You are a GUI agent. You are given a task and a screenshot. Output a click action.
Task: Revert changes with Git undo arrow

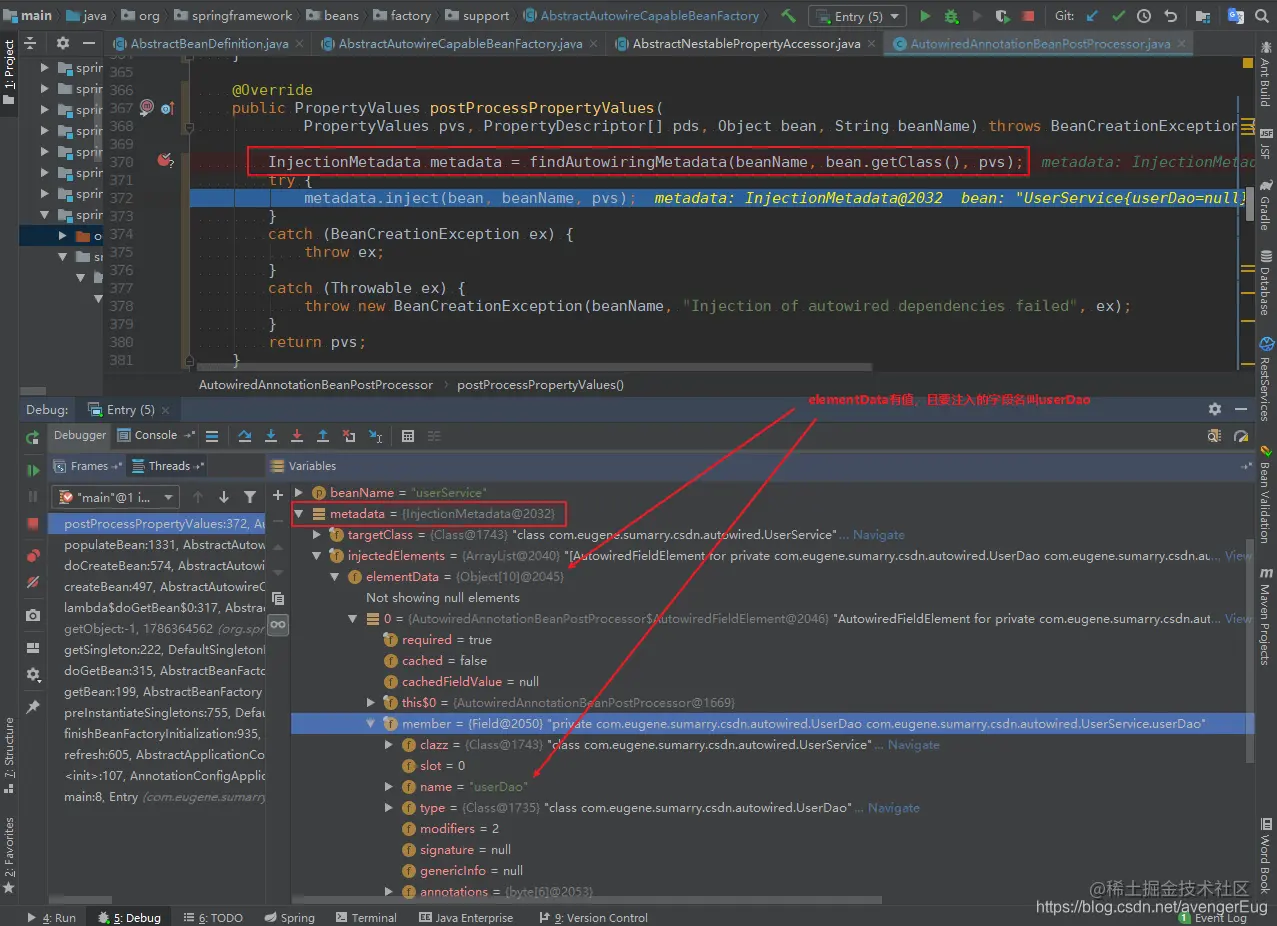point(1170,16)
